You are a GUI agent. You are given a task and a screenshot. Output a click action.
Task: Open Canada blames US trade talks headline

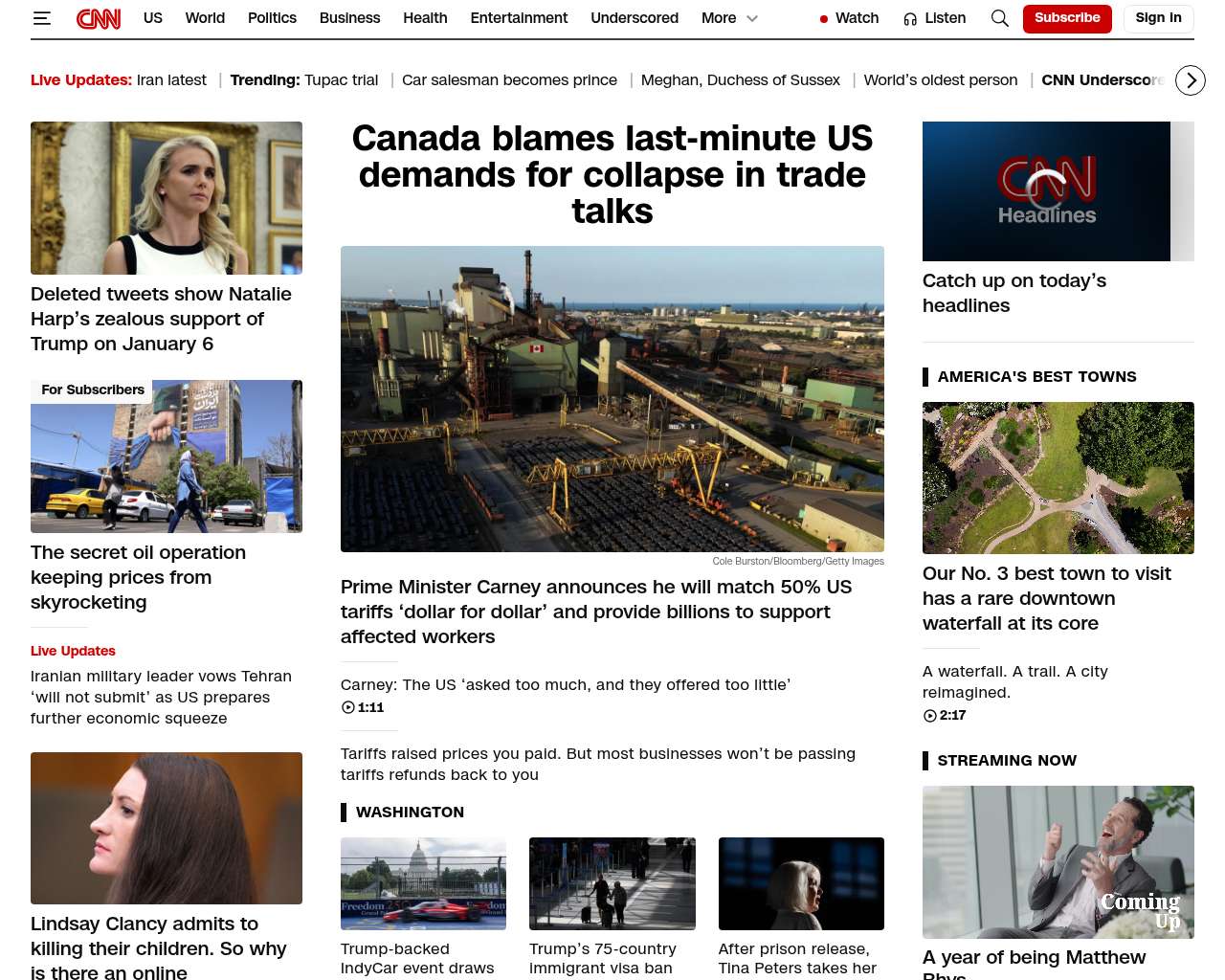tap(612, 174)
